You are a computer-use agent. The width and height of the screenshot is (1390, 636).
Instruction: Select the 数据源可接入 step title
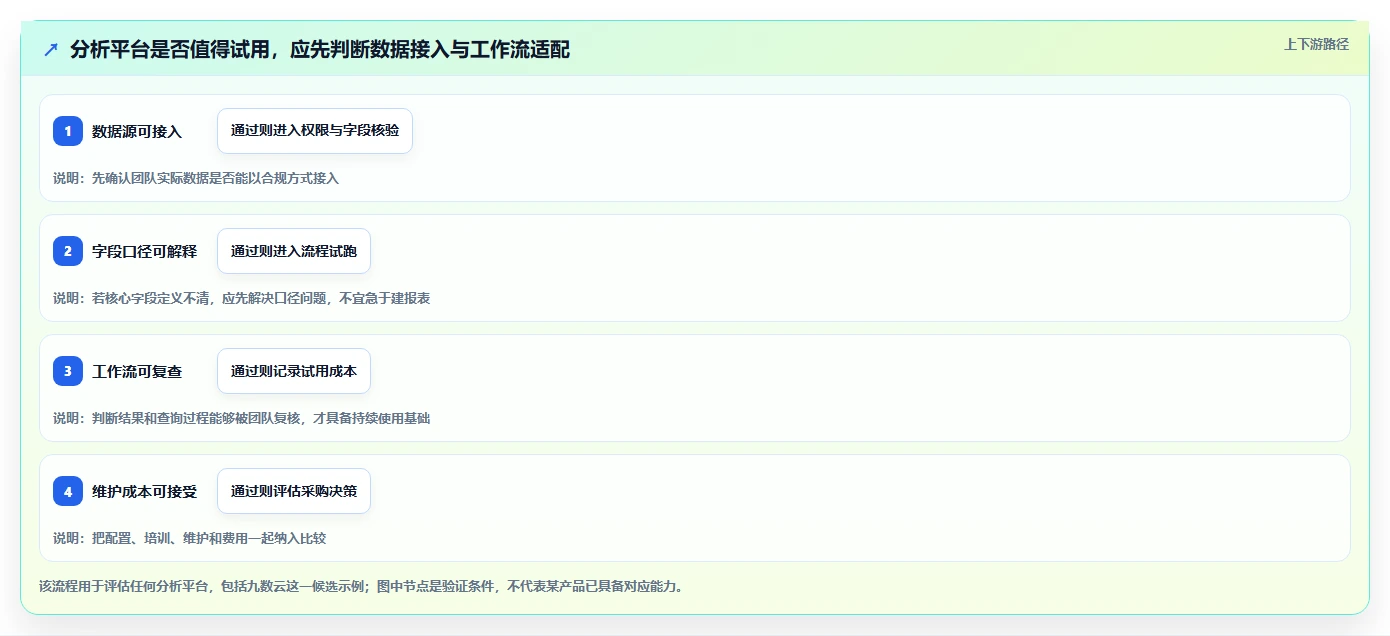tap(137, 131)
